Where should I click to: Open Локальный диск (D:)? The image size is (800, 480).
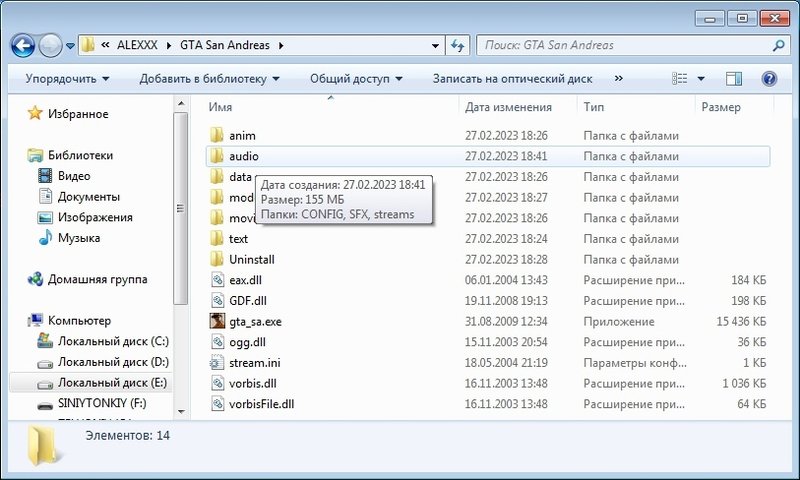point(113,362)
